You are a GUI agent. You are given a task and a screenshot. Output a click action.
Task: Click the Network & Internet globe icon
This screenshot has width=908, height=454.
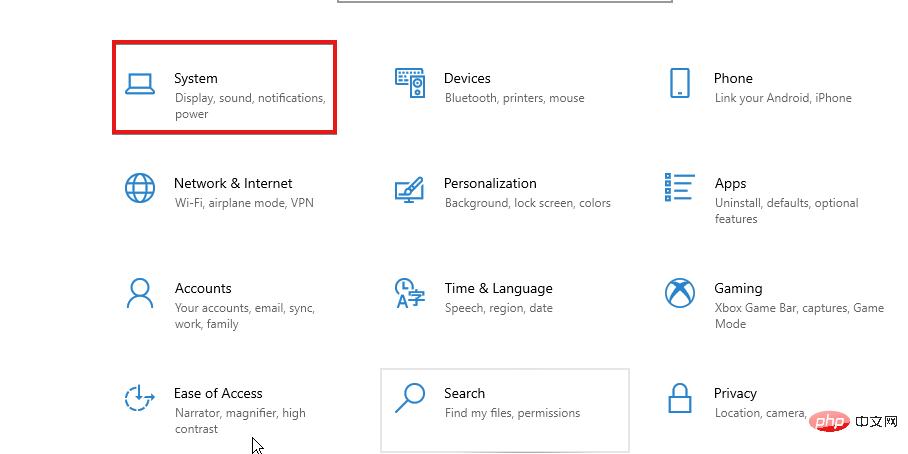(x=140, y=188)
